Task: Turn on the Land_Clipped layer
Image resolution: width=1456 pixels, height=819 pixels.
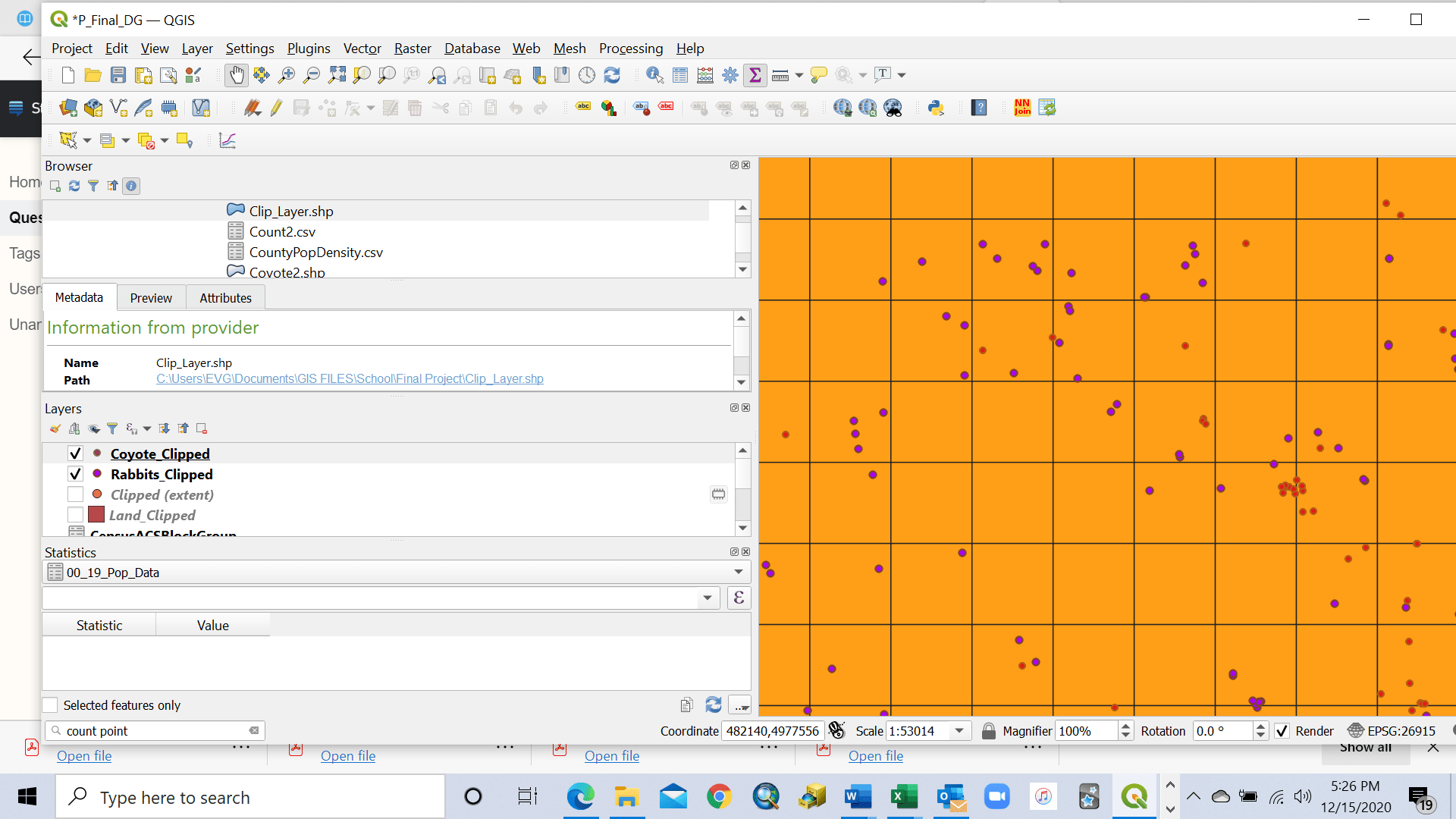Action: tap(75, 514)
